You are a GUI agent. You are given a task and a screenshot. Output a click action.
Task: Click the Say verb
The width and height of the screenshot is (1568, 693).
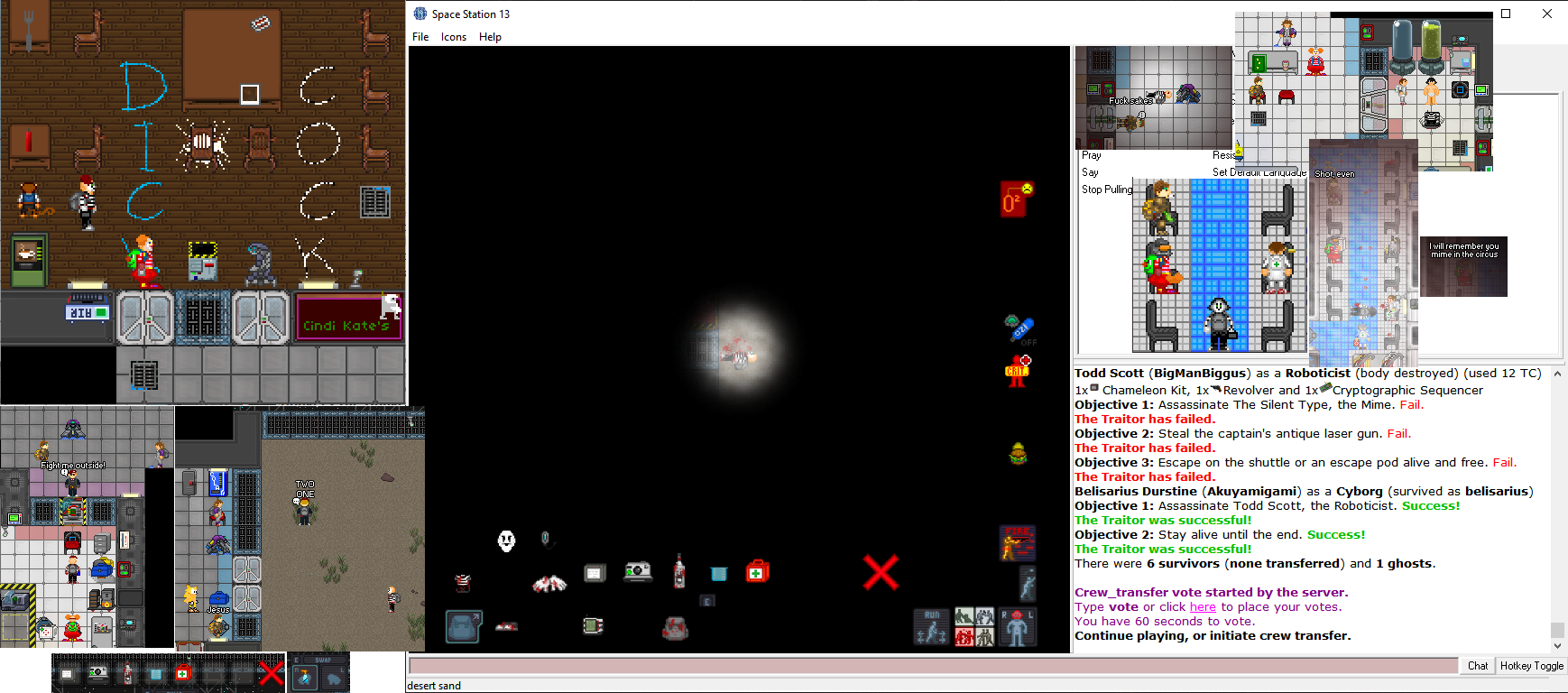tap(1090, 172)
